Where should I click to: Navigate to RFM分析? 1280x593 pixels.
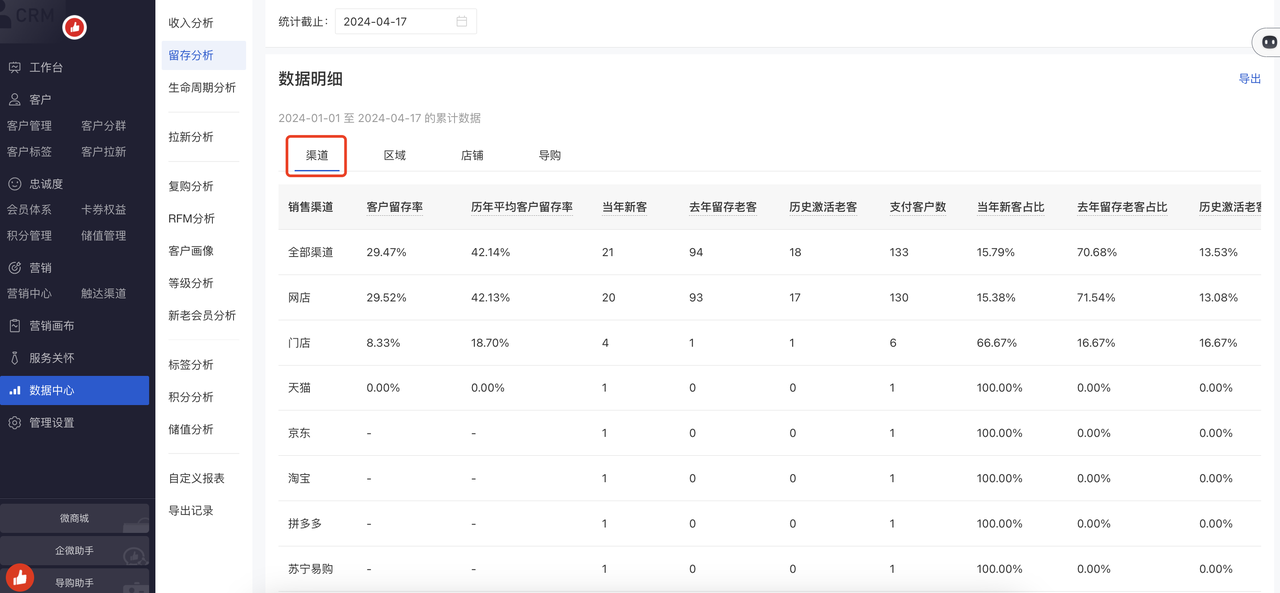pyautogui.click(x=191, y=219)
